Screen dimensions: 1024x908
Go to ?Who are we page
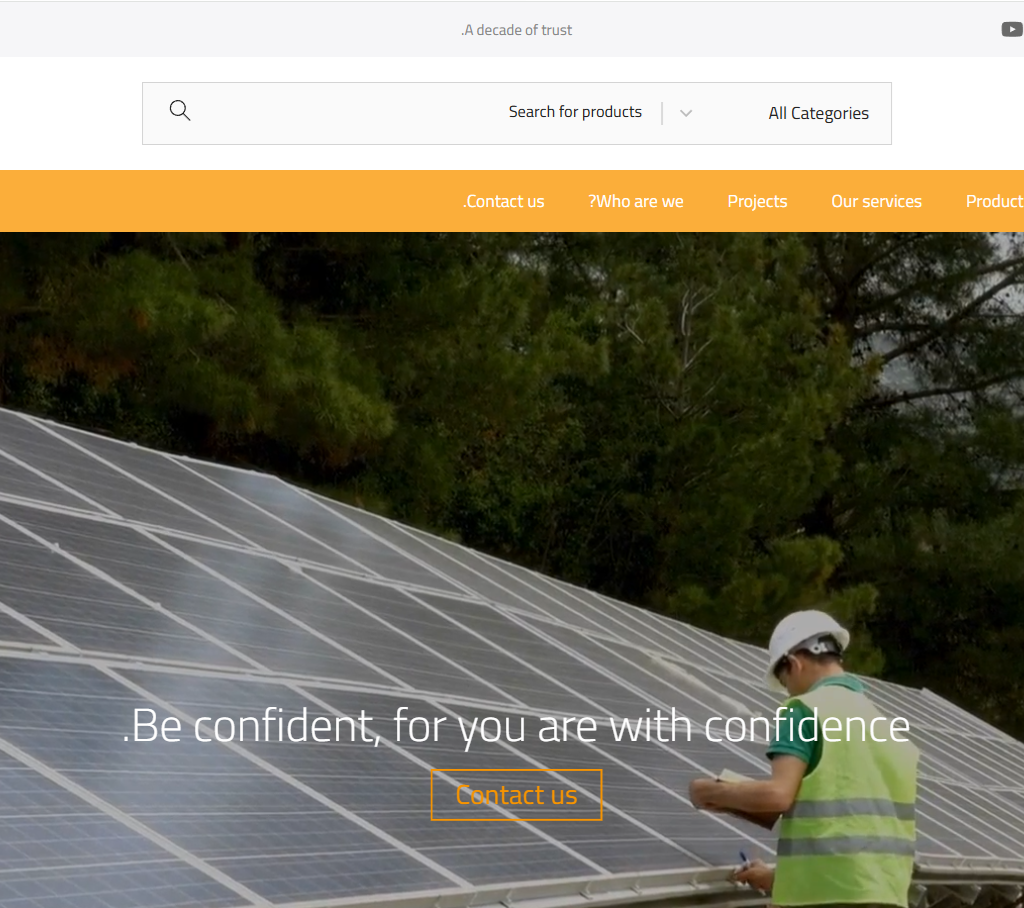(x=635, y=201)
